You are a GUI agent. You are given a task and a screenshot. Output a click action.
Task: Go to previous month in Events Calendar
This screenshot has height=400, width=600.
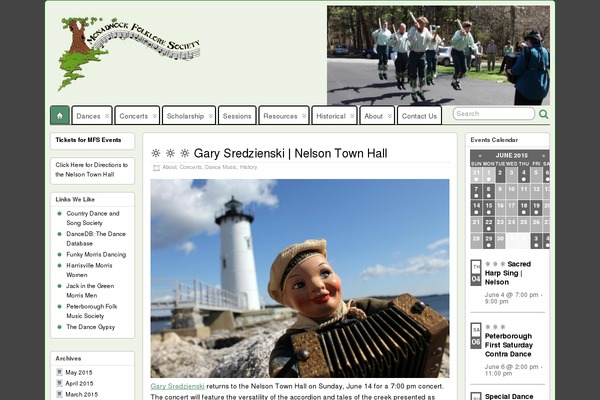click(480, 155)
